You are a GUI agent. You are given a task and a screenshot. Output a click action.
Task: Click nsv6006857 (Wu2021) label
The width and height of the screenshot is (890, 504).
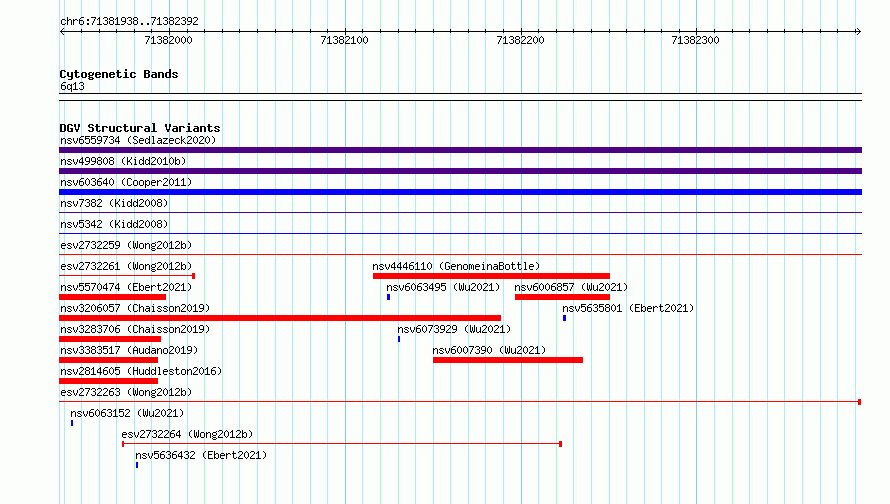click(x=571, y=287)
